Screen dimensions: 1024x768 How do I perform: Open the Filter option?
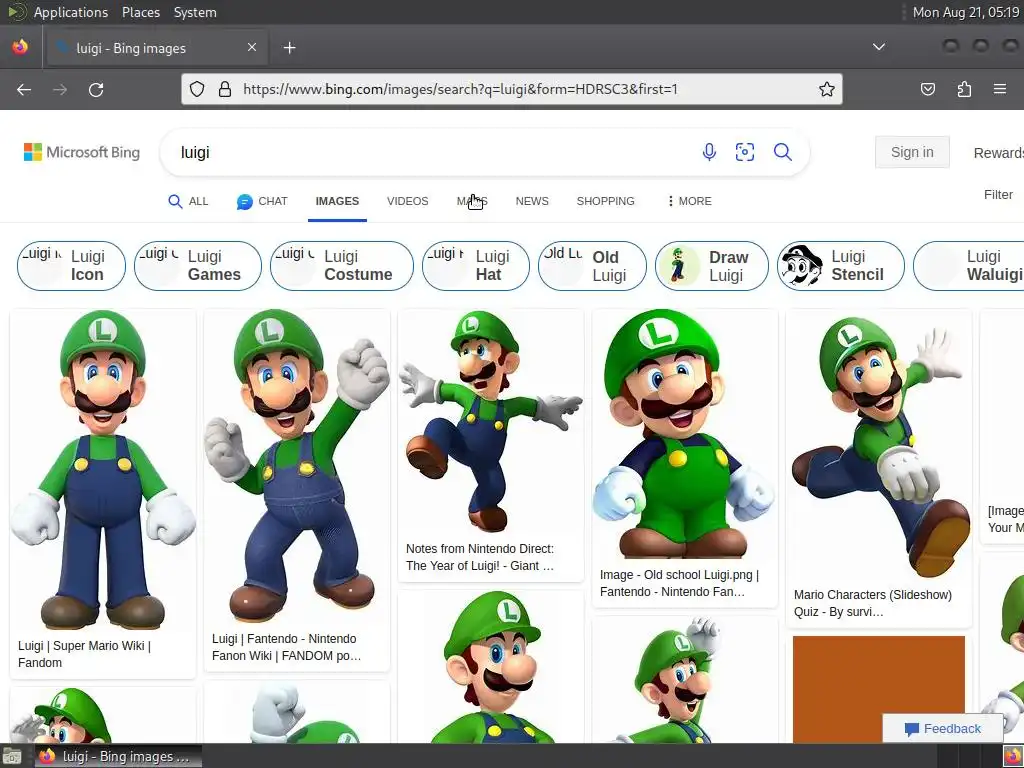point(998,195)
